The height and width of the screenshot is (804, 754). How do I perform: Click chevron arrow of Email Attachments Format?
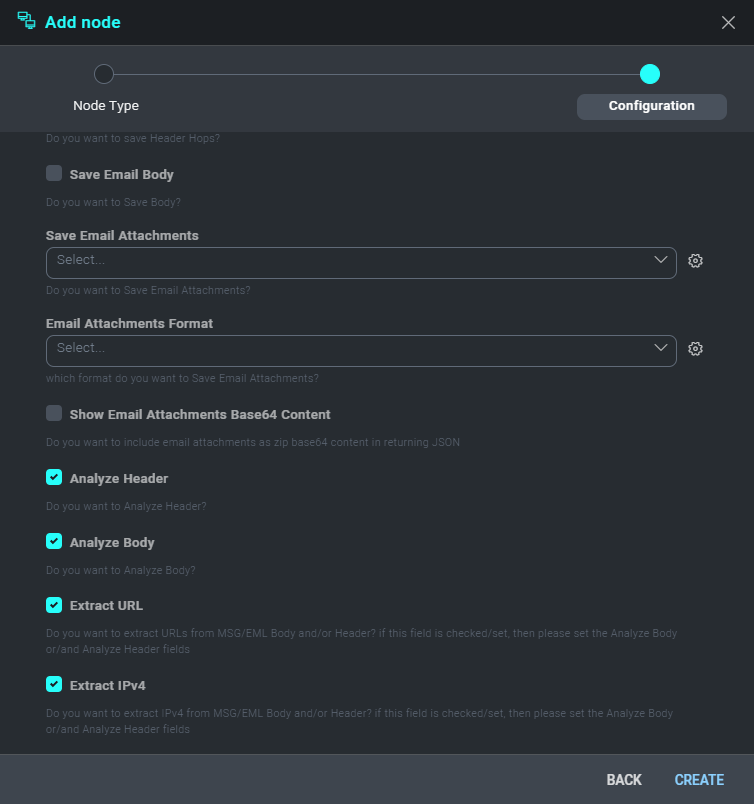click(661, 348)
